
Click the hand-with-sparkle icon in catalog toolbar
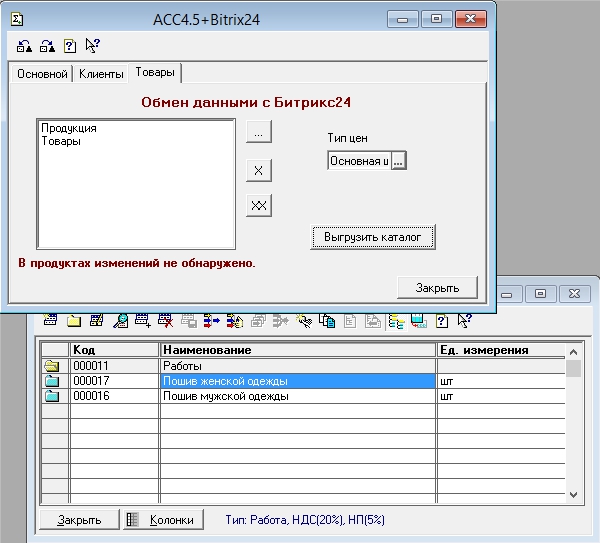coord(304,321)
